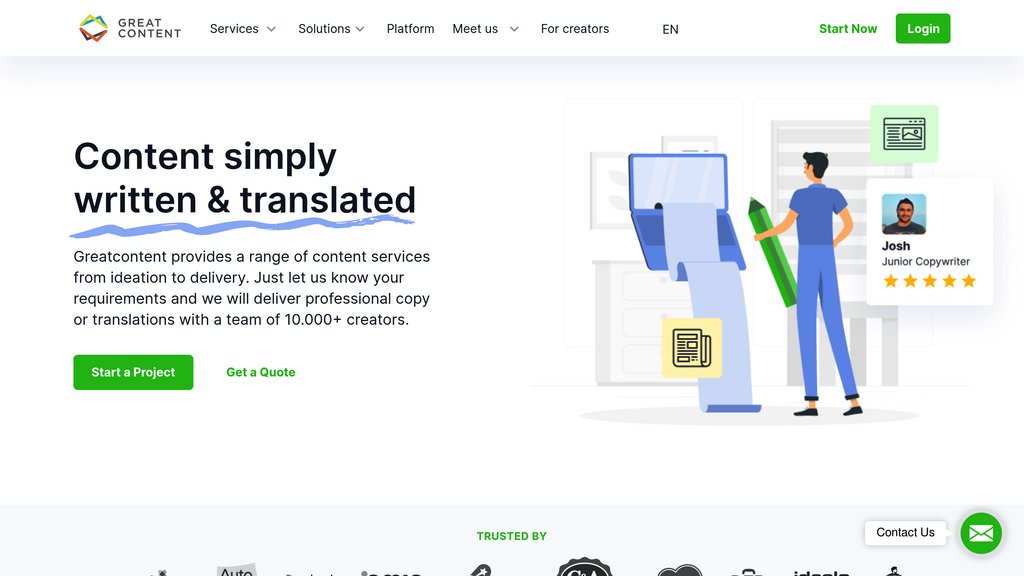This screenshot has height=576, width=1024.
Task: Click the Start a Project button
Action: tap(133, 372)
